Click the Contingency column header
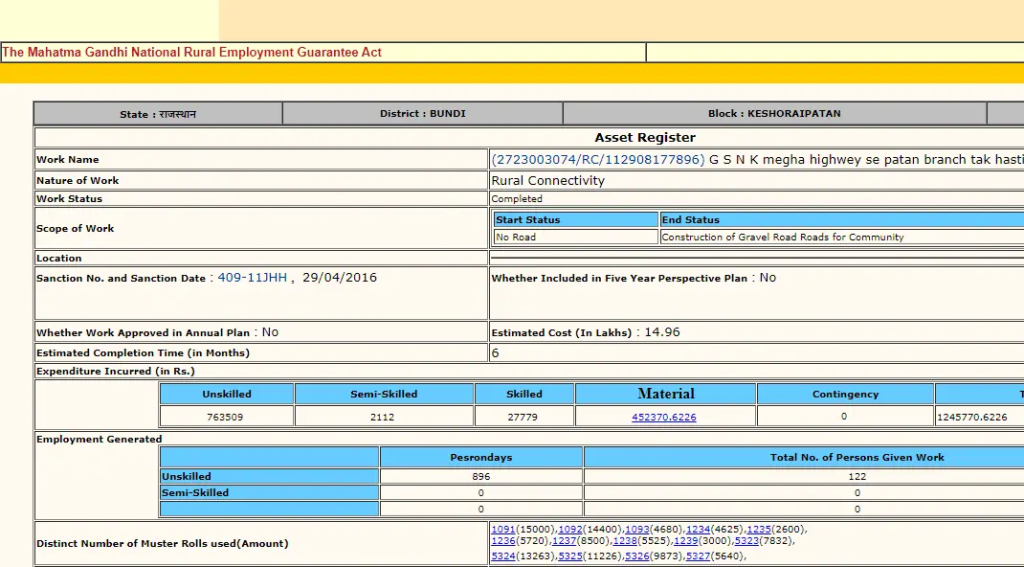The width and height of the screenshot is (1024, 567). tap(845, 394)
